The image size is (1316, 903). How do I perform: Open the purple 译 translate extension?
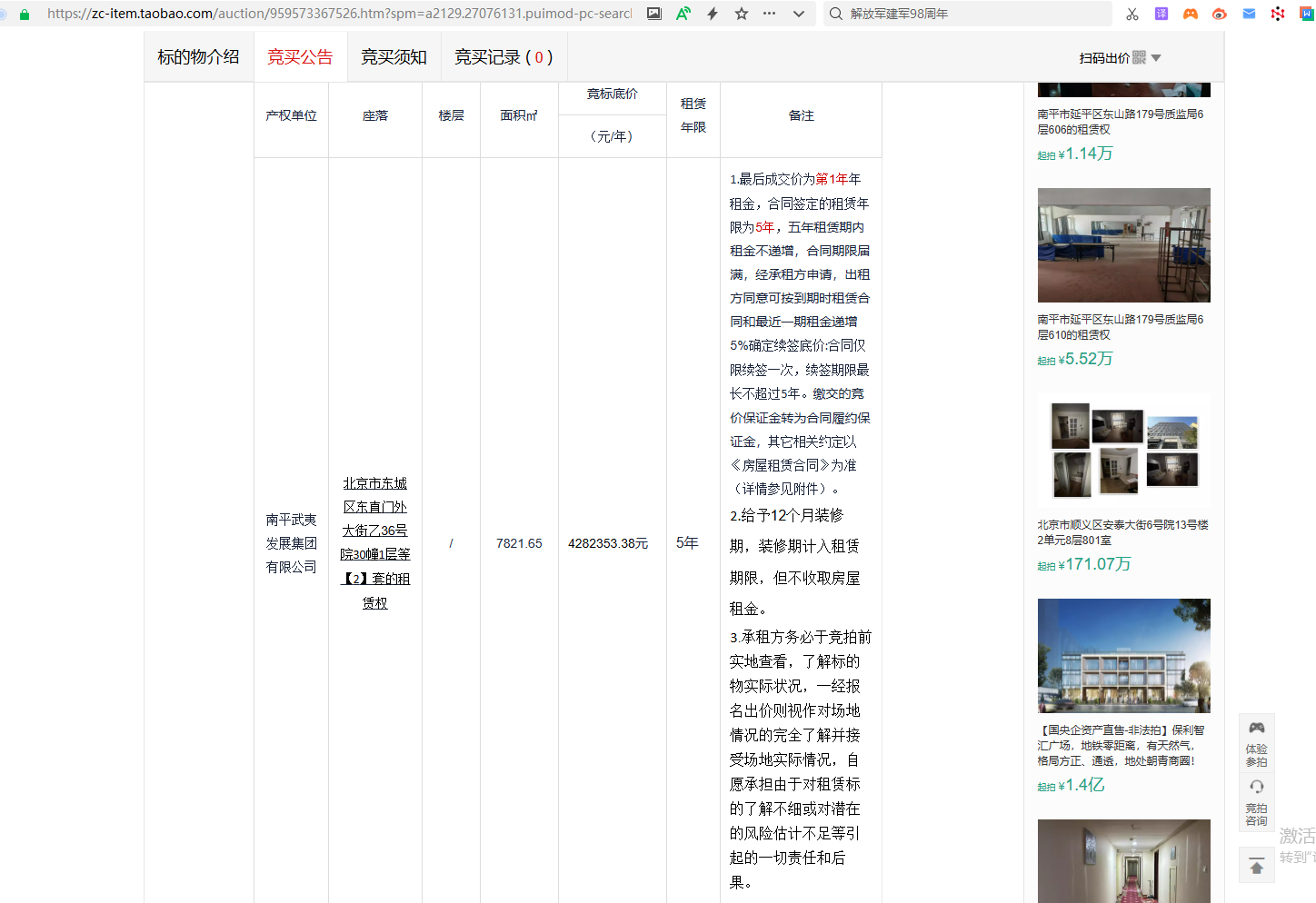1161,14
